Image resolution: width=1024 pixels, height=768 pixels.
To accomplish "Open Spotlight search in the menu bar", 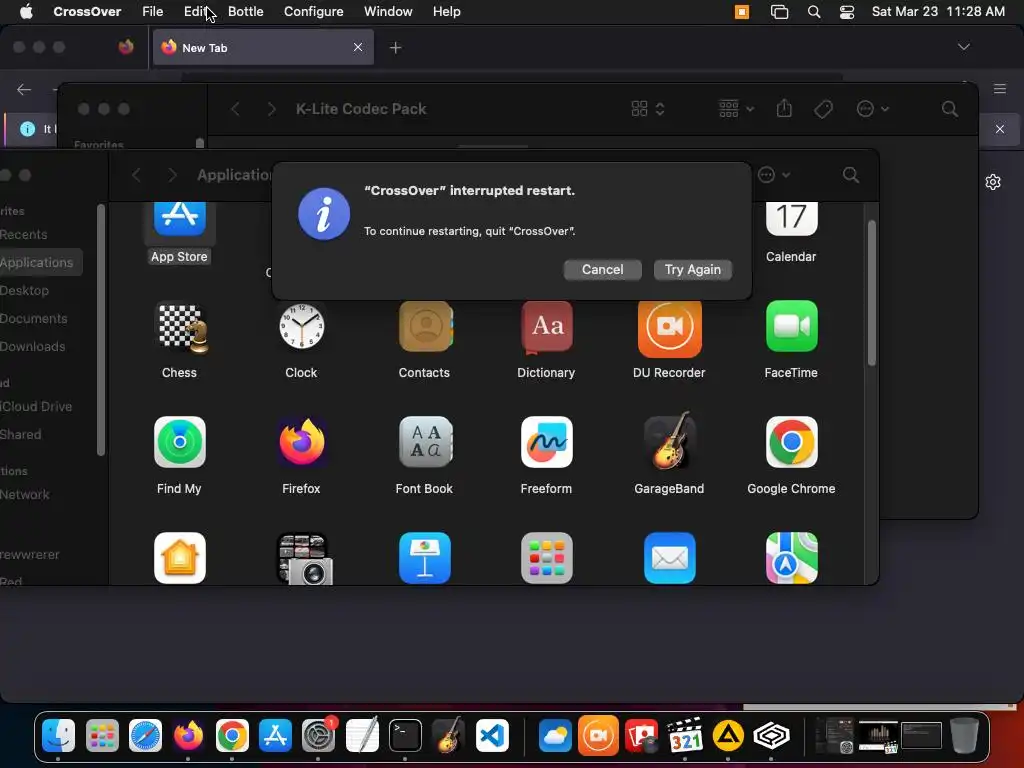I will coord(814,12).
